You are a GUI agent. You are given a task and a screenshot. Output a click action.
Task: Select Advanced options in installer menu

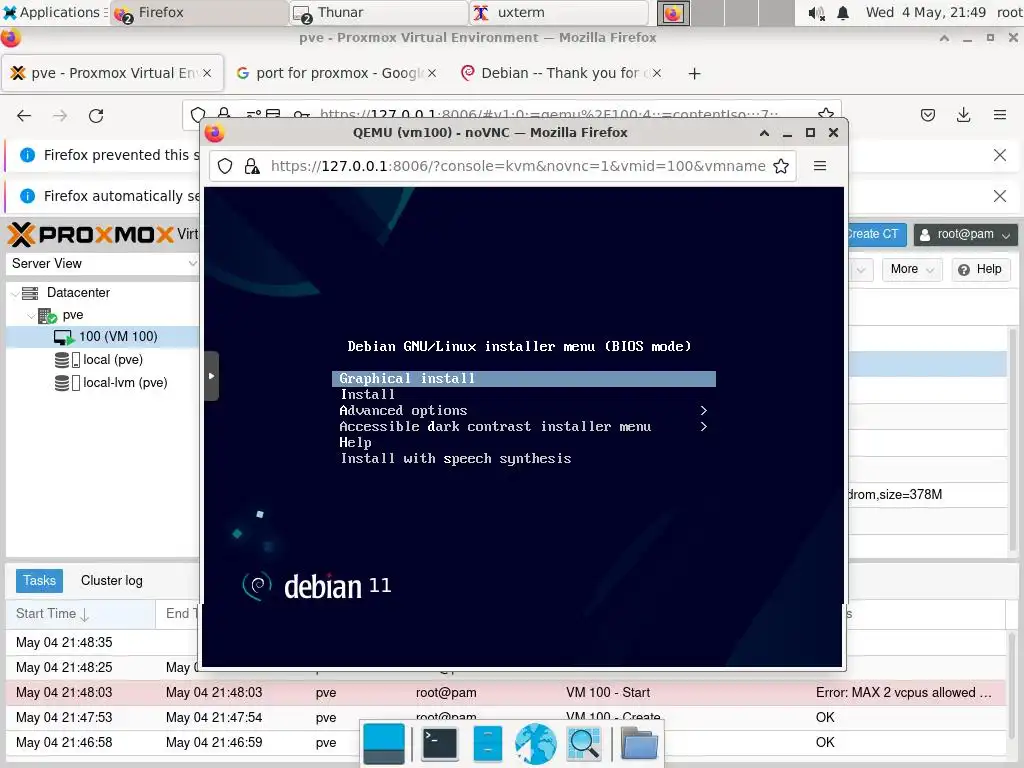(403, 411)
